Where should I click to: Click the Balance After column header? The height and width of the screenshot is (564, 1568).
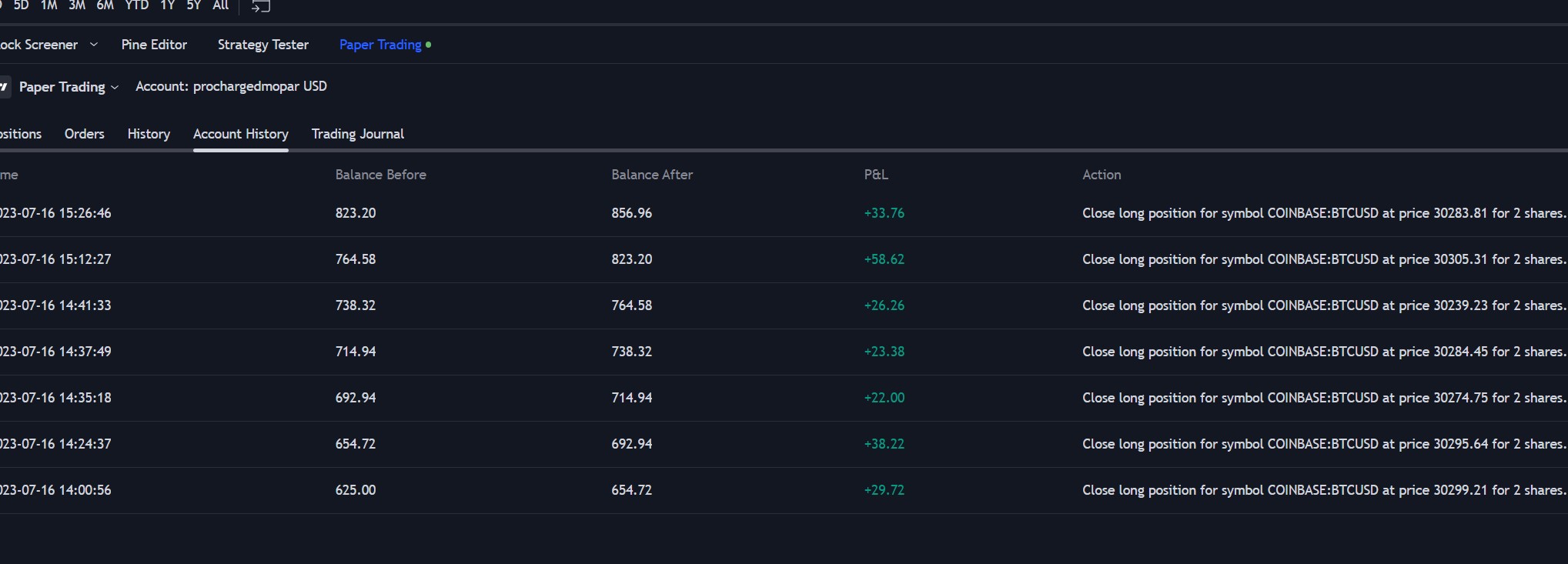651,175
